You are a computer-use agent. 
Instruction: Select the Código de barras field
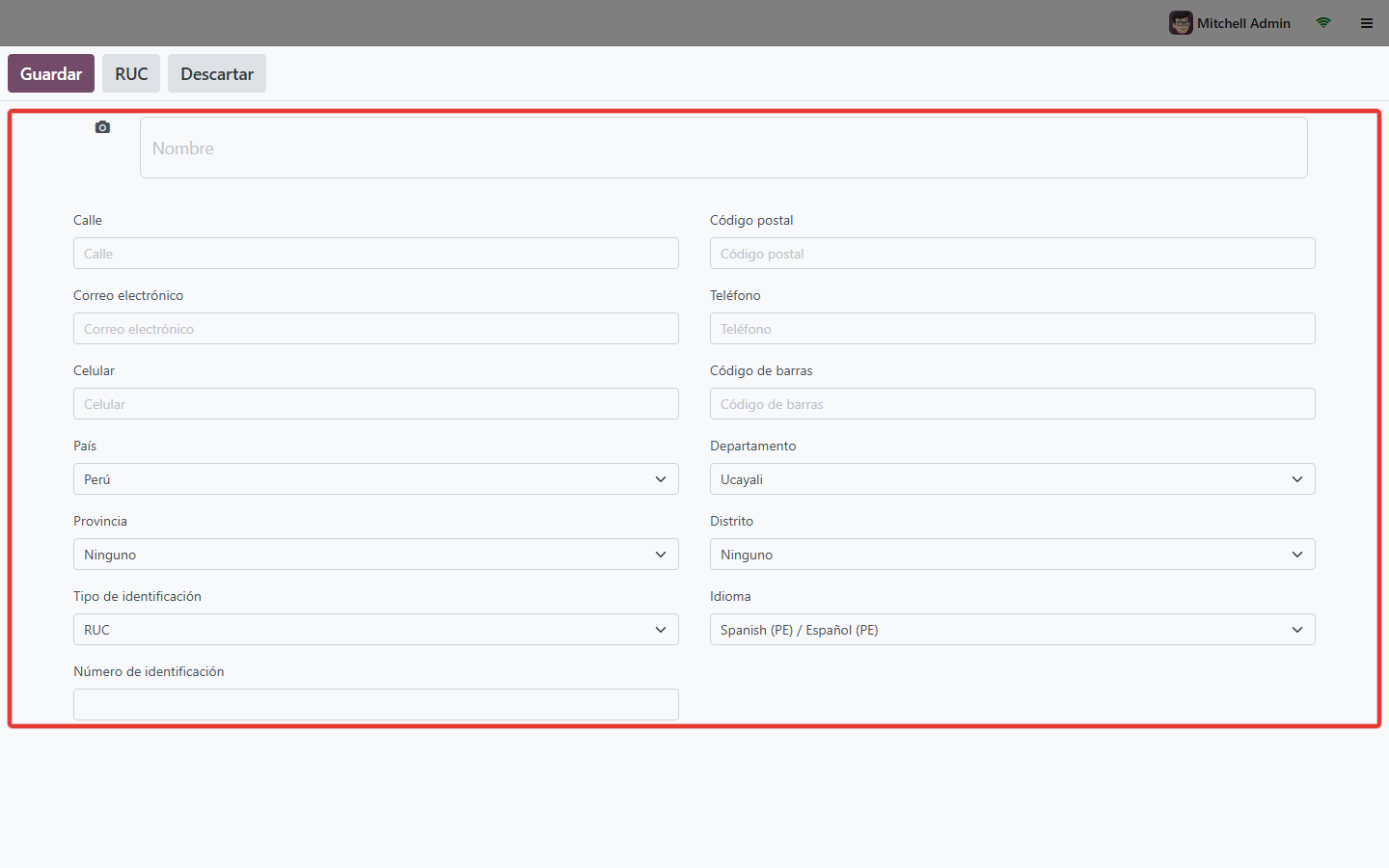(x=1013, y=404)
